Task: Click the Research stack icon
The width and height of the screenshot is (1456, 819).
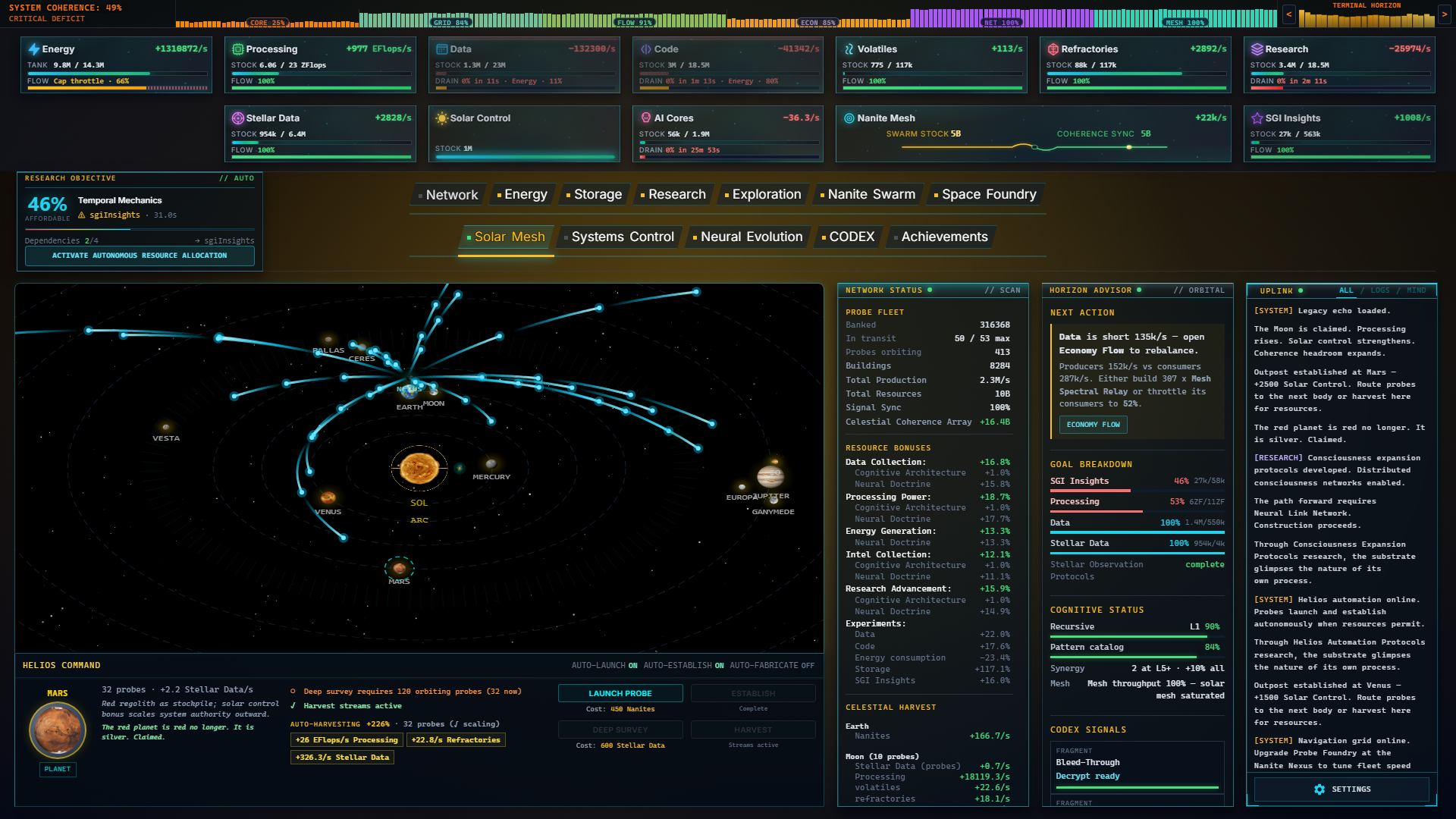Action: click(x=1257, y=49)
